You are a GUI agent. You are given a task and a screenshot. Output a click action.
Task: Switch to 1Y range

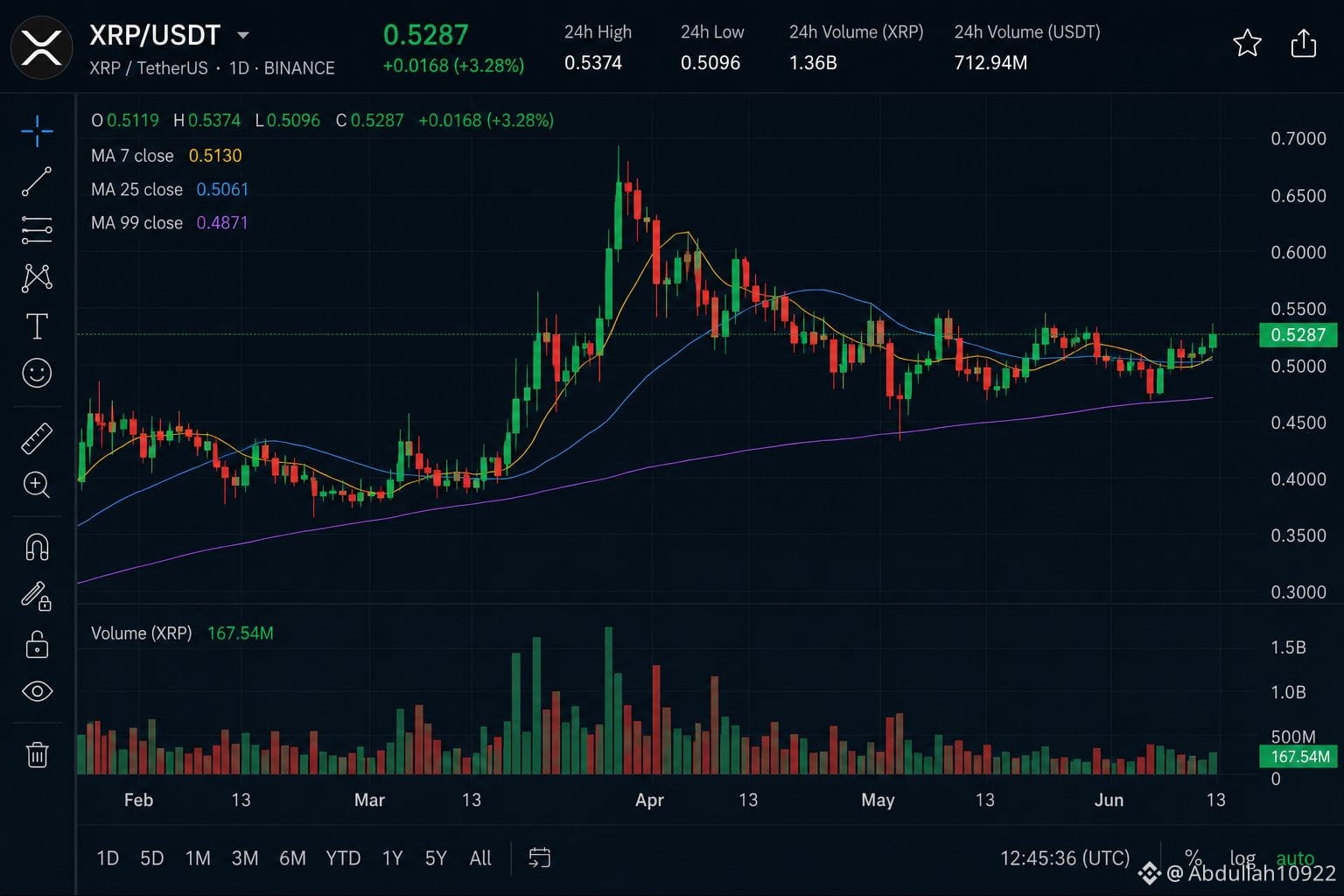[x=392, y=858]
